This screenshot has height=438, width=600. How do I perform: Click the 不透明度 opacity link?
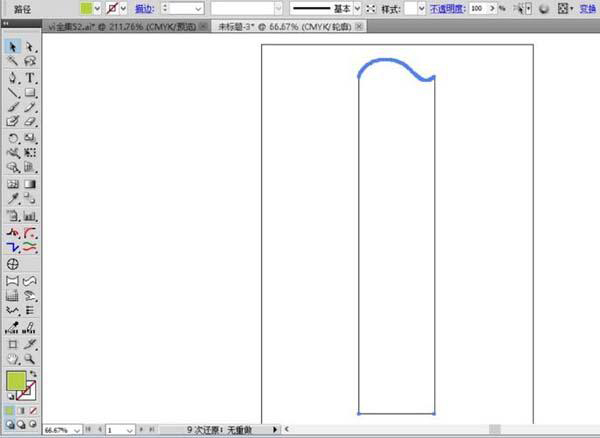click(448, 8)
